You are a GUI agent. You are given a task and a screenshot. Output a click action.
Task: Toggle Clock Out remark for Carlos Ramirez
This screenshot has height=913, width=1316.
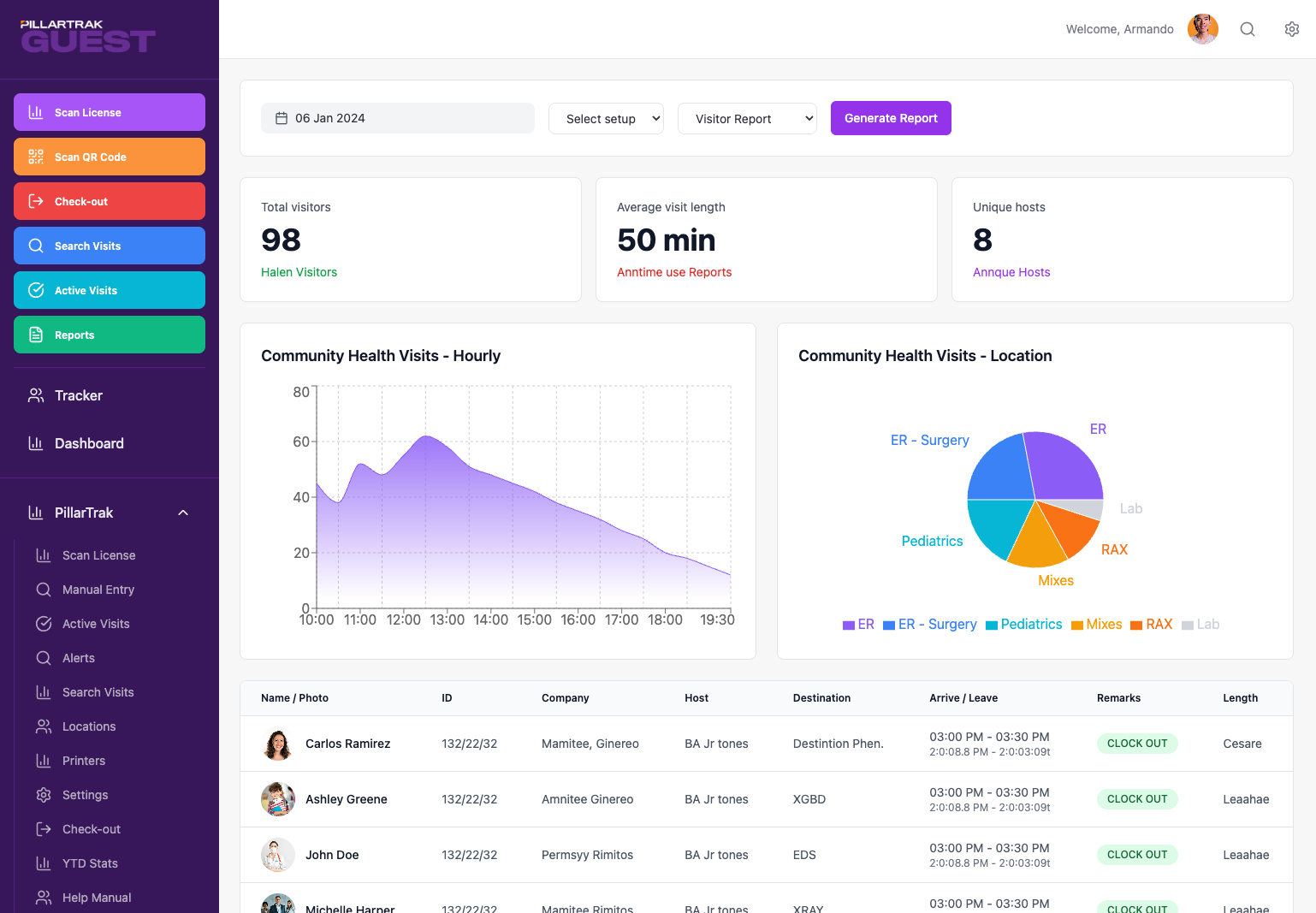click(1137, 743)
